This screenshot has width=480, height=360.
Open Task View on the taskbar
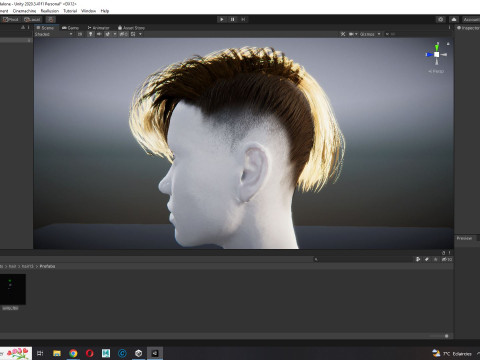coord(40,353)
